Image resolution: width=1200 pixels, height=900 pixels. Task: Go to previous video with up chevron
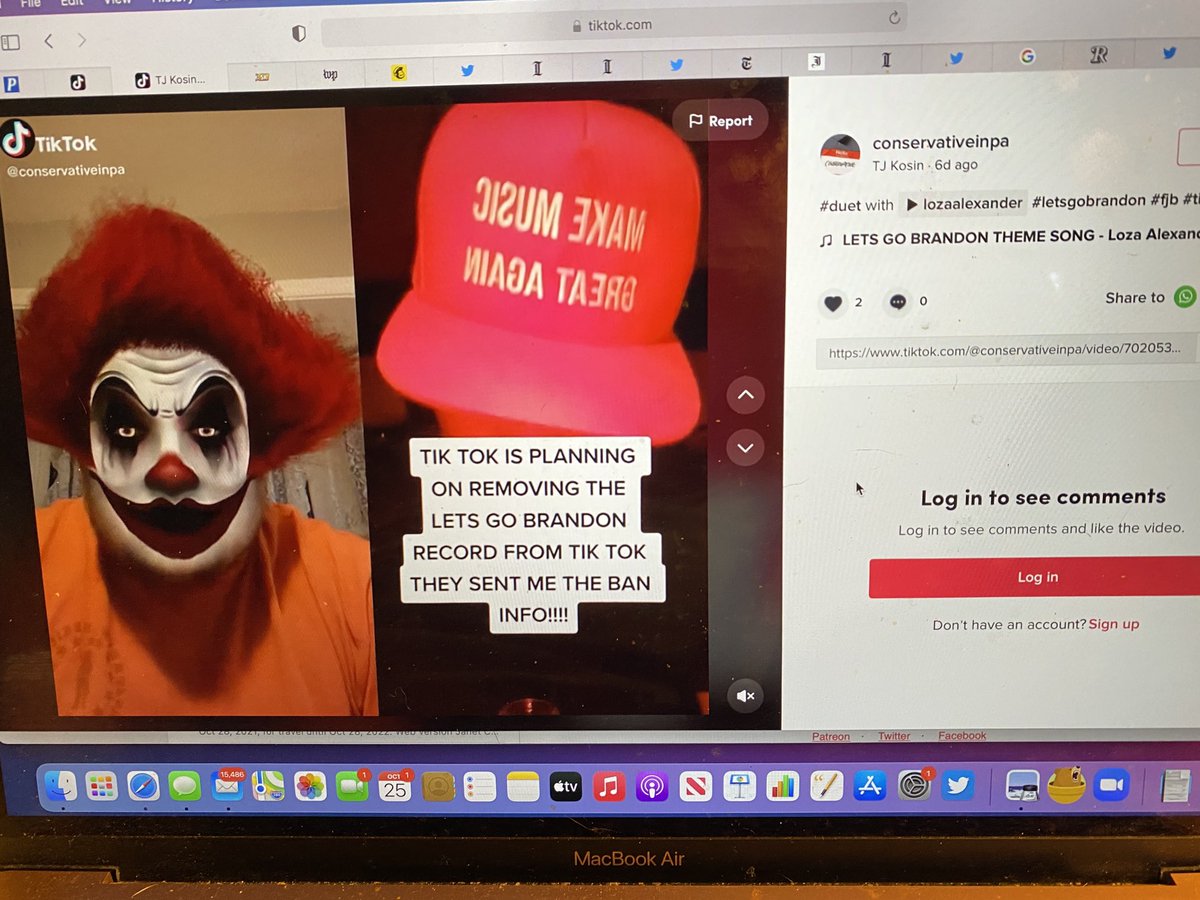[745, 395]
